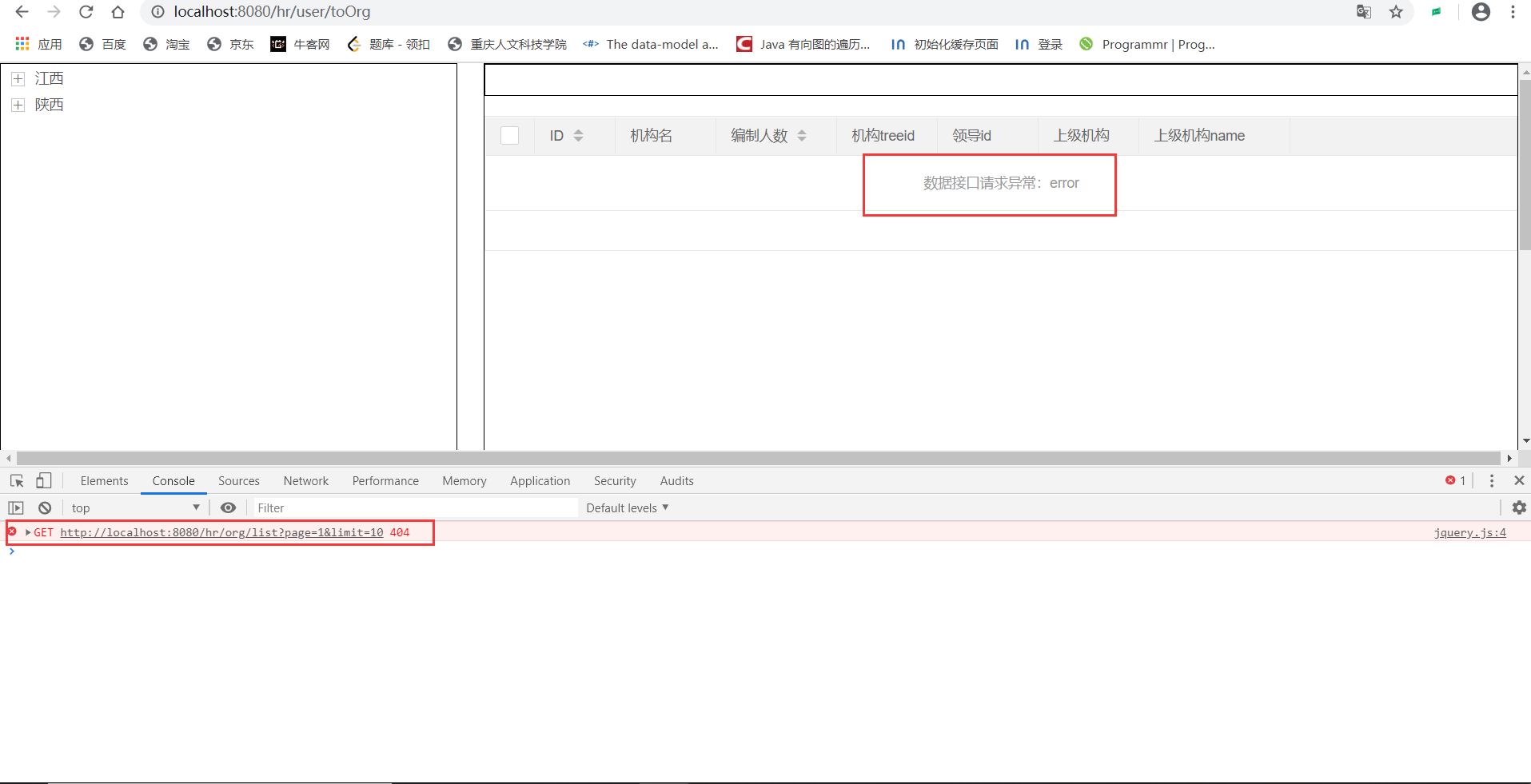
Task: Switch to the Performance tab
Action: (x=385, y=480)
